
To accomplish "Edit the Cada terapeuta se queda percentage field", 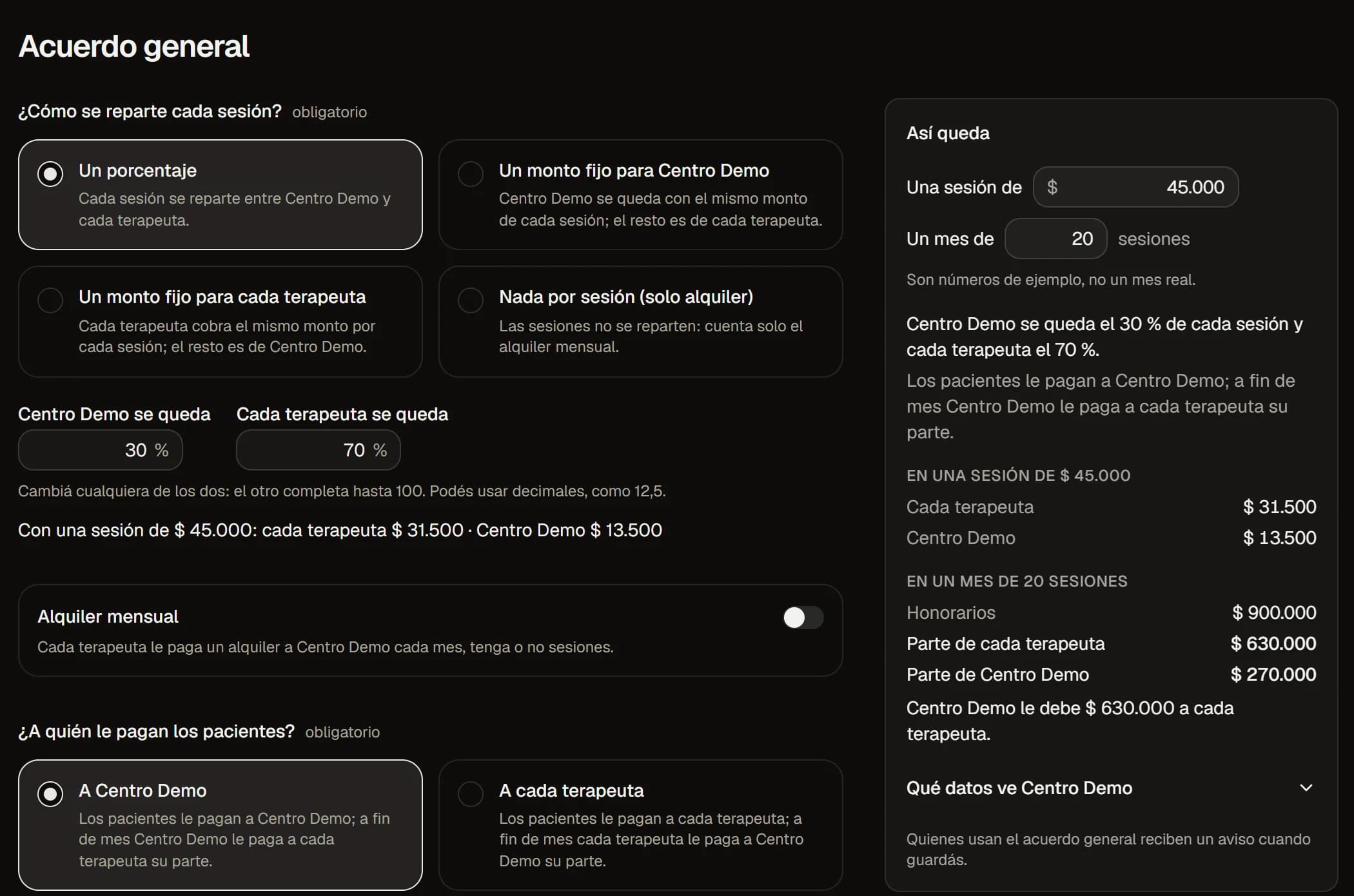I will tap(319, 450).
